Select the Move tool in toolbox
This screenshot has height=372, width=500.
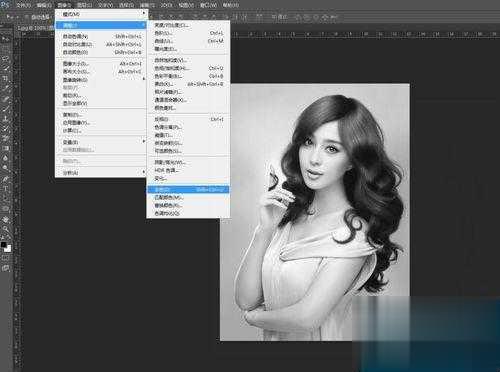(x=6, y=39)
